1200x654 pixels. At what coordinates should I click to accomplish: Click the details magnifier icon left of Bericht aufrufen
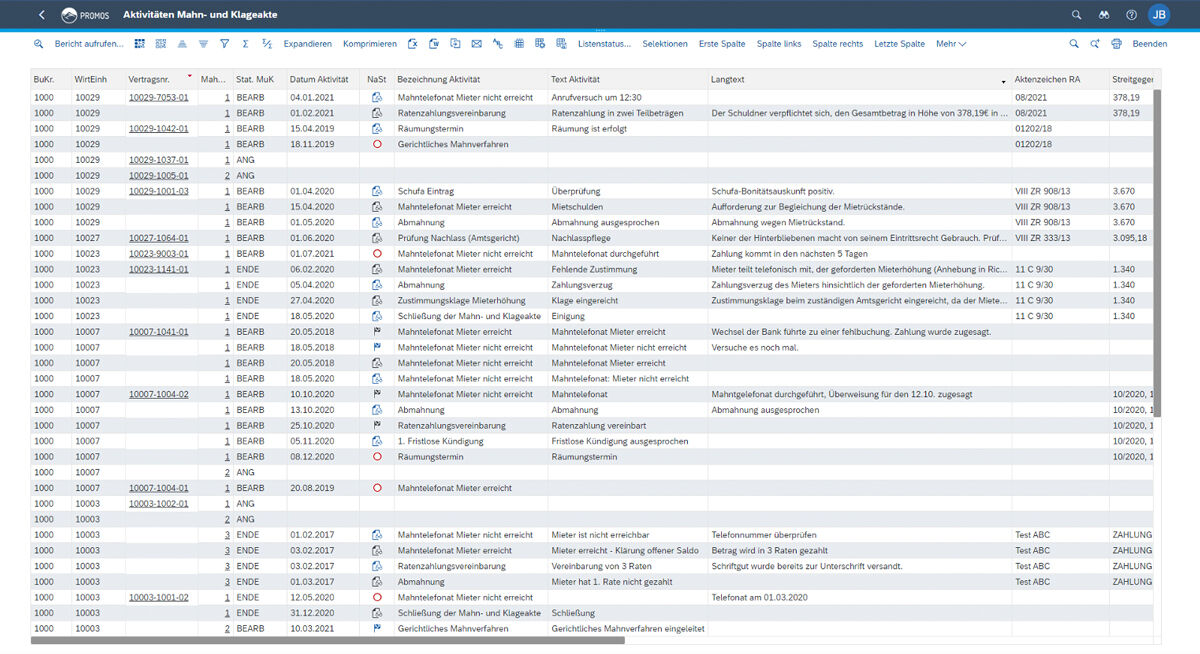39,44
